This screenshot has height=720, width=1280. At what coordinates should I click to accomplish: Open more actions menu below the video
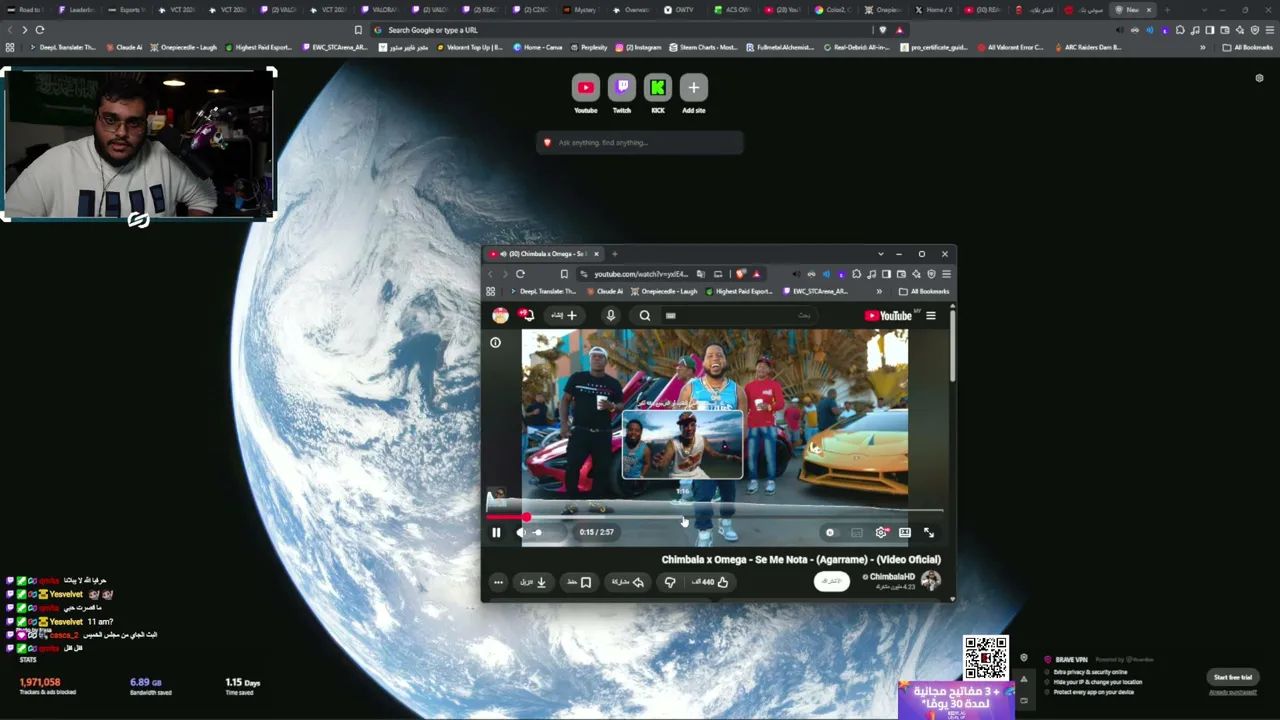click(x=498, y=582)
